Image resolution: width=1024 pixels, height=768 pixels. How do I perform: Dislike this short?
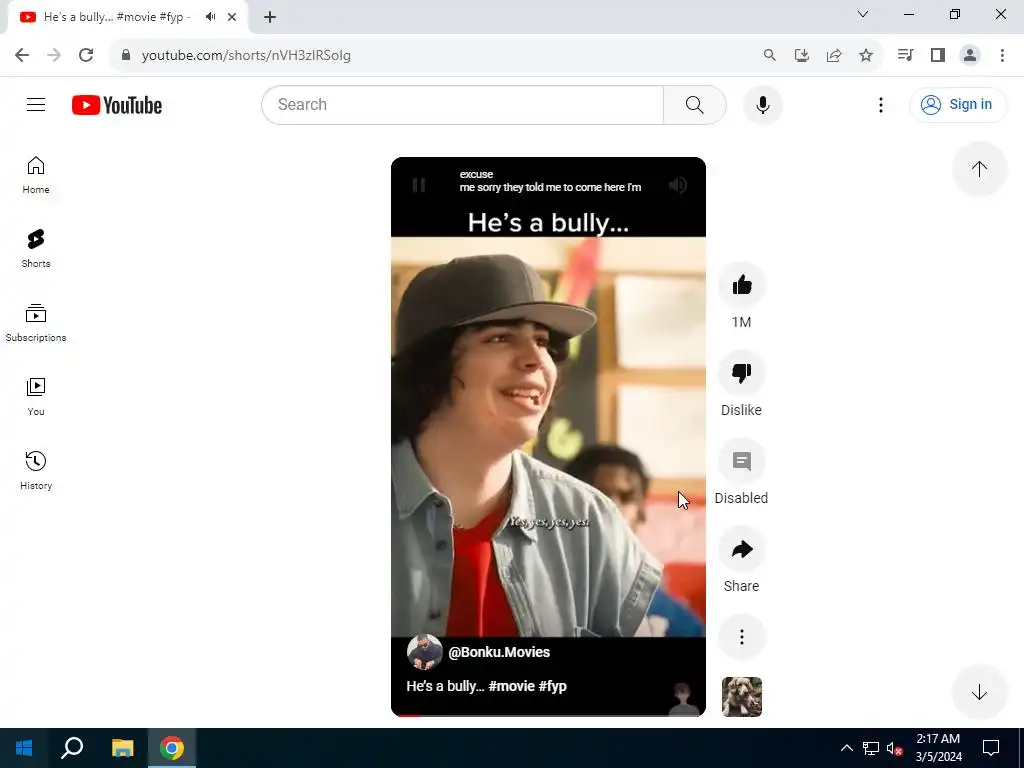coord(742,373)
